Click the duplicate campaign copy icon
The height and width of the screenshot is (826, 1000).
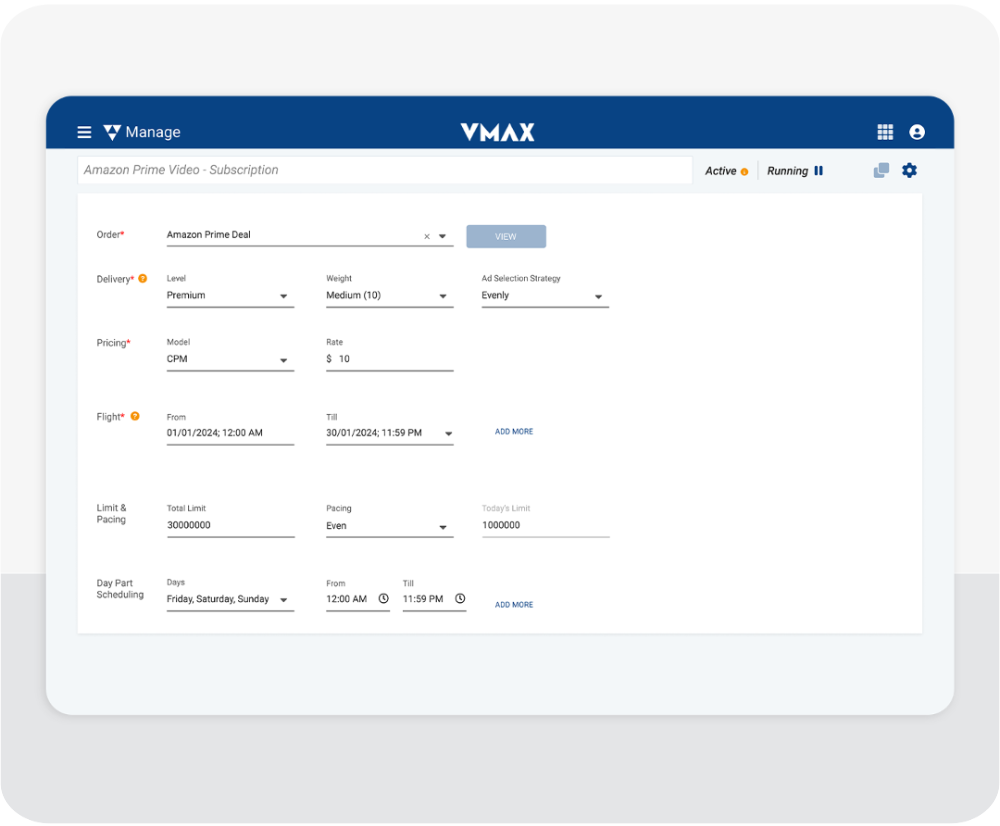click(x=881, y=170)
